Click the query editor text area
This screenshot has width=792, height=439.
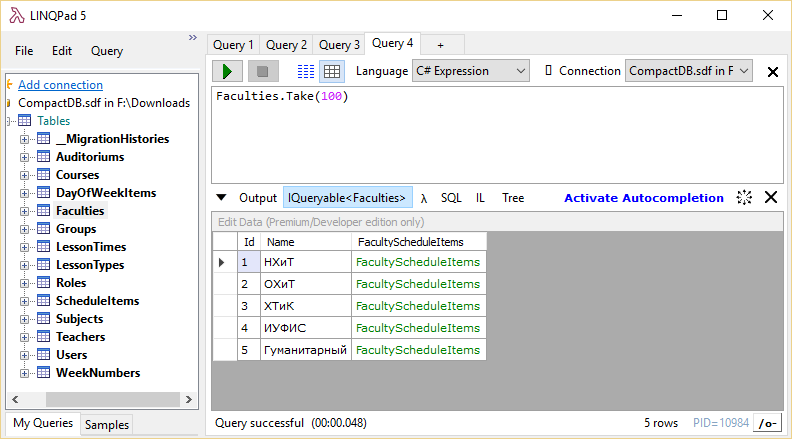tap(497, 135)
